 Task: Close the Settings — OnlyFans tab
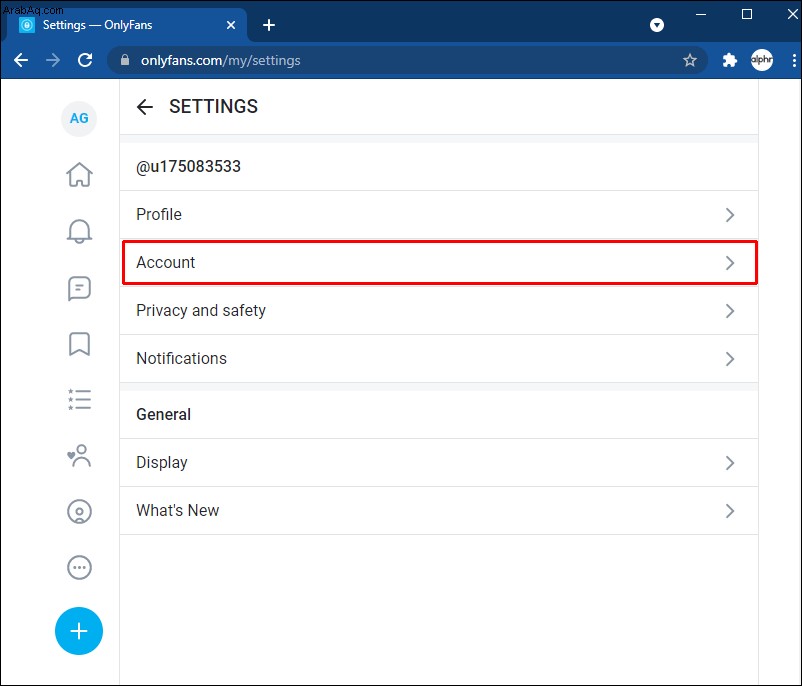[231, 25]
